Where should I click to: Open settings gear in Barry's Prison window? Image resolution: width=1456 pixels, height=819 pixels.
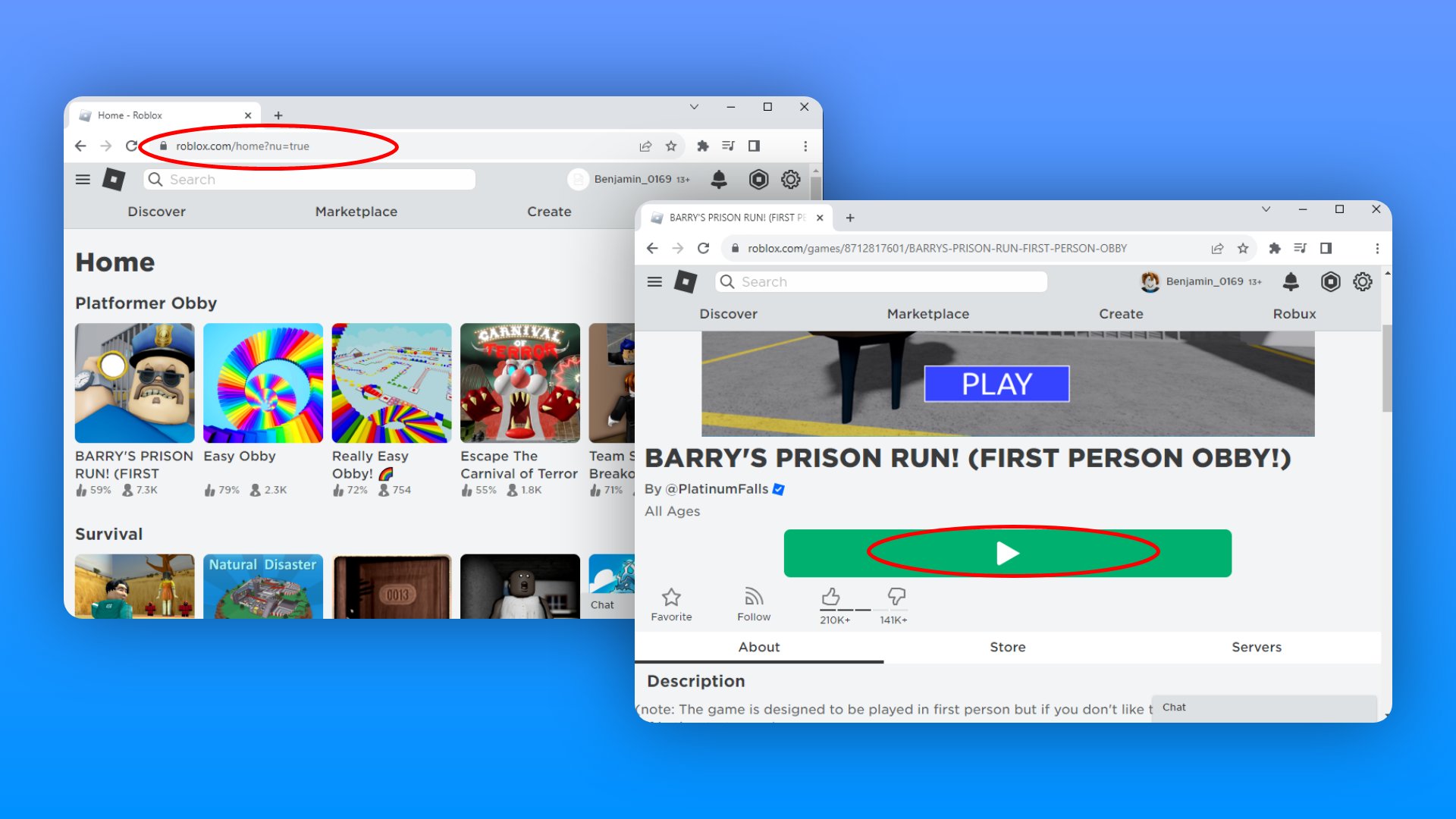coord(1363,282)
